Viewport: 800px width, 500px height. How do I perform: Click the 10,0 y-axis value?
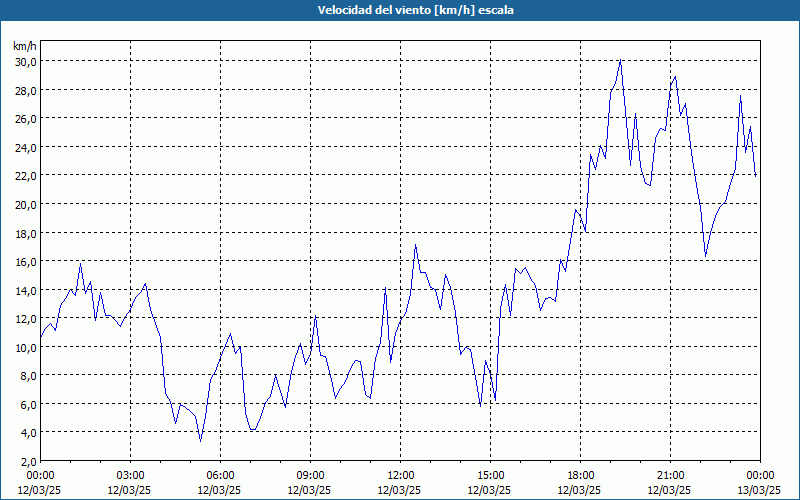pyautogui.click(x=26, y=347)
